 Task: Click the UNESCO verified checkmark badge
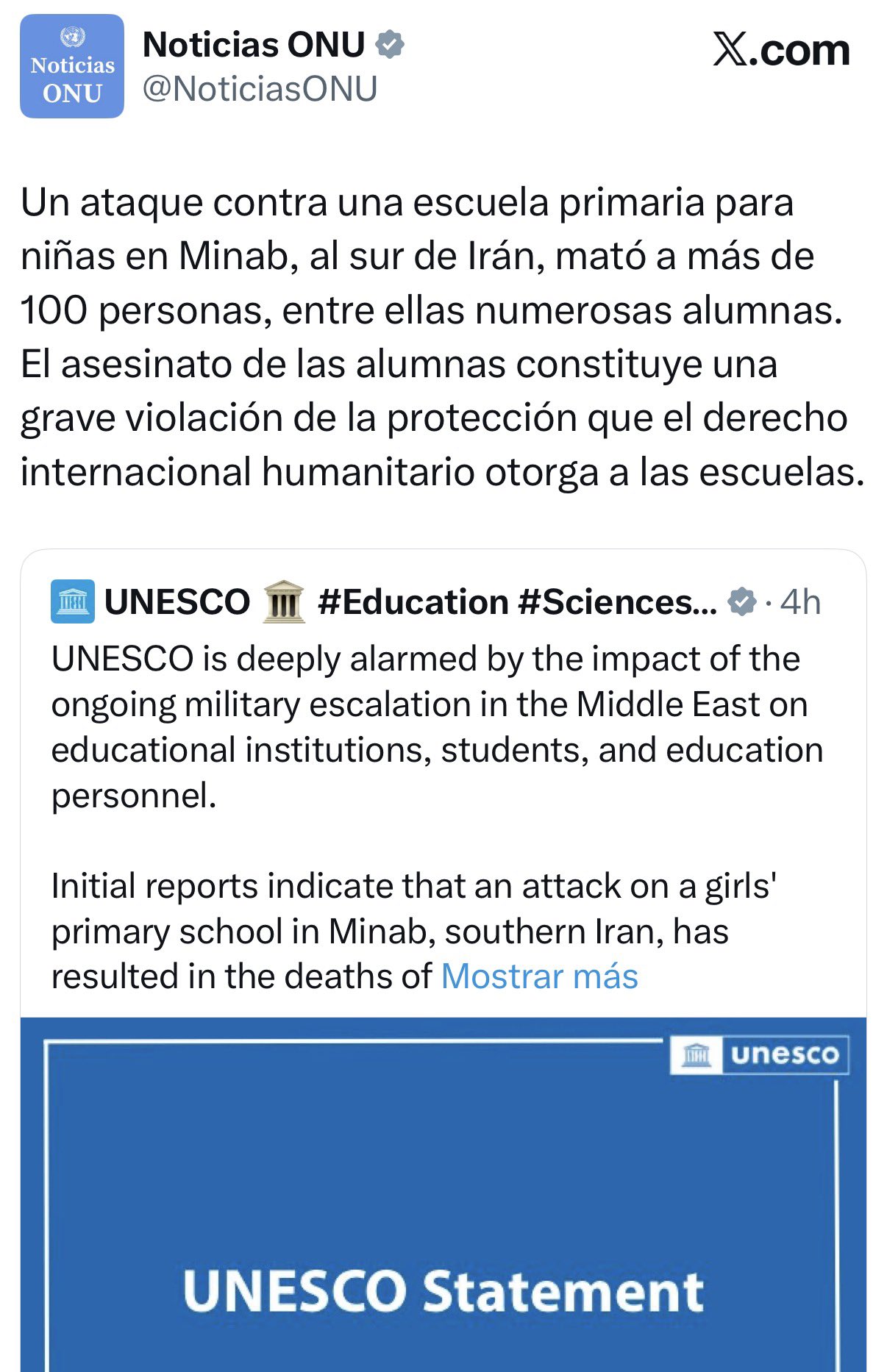pyautogui.click(x=741, y=601)
